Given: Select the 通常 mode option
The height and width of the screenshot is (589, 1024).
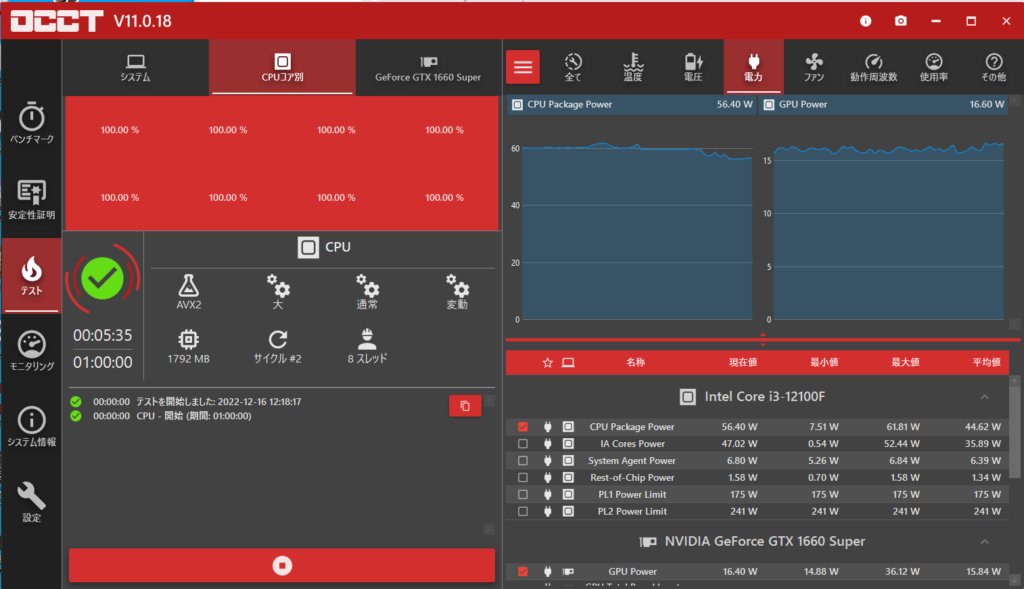Looking at the screenshot, I should (367, 291).
